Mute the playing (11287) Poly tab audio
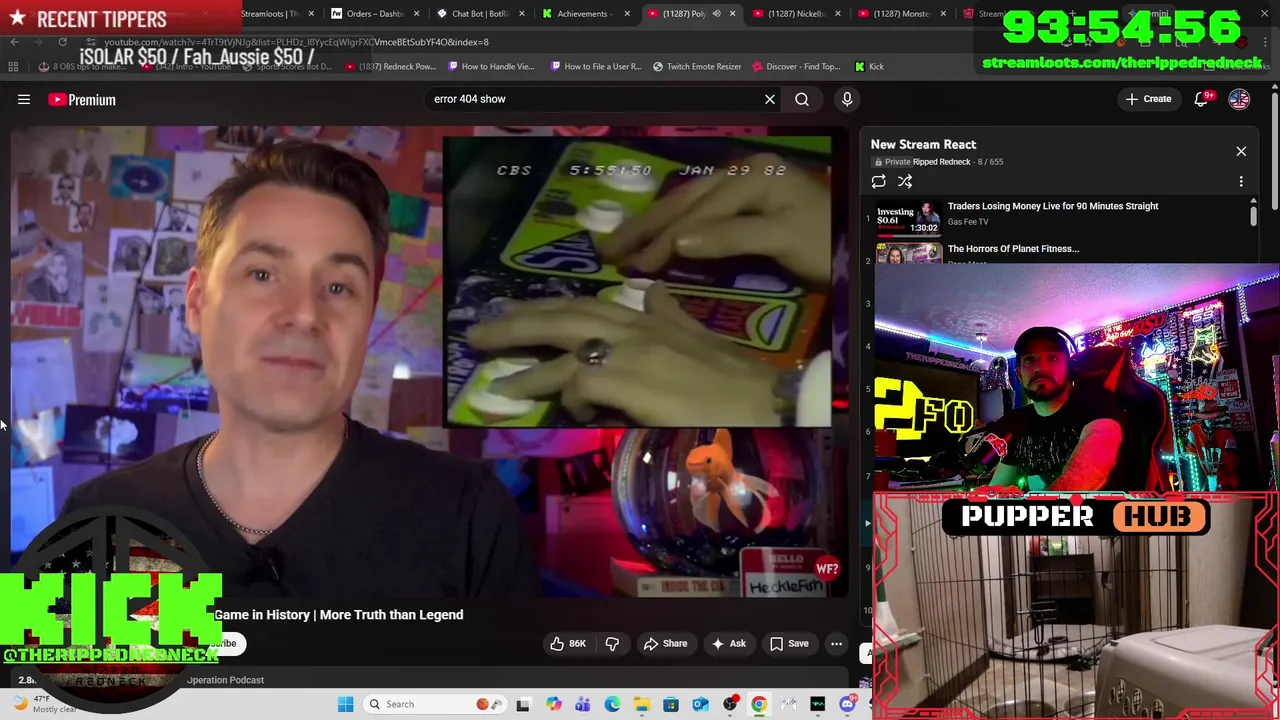Viewport: 1280px width, 720px height. click(x=716, y=14)
